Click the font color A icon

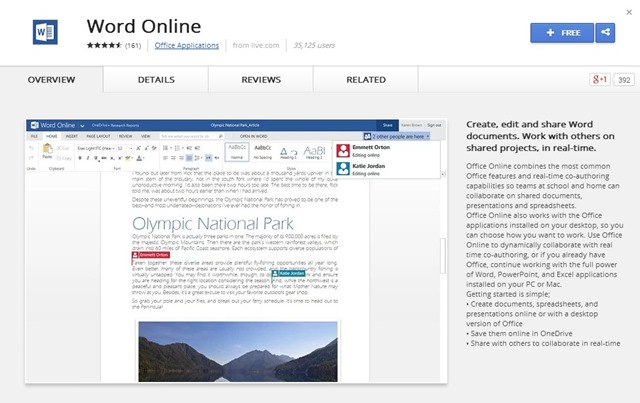tap(139, 158)
